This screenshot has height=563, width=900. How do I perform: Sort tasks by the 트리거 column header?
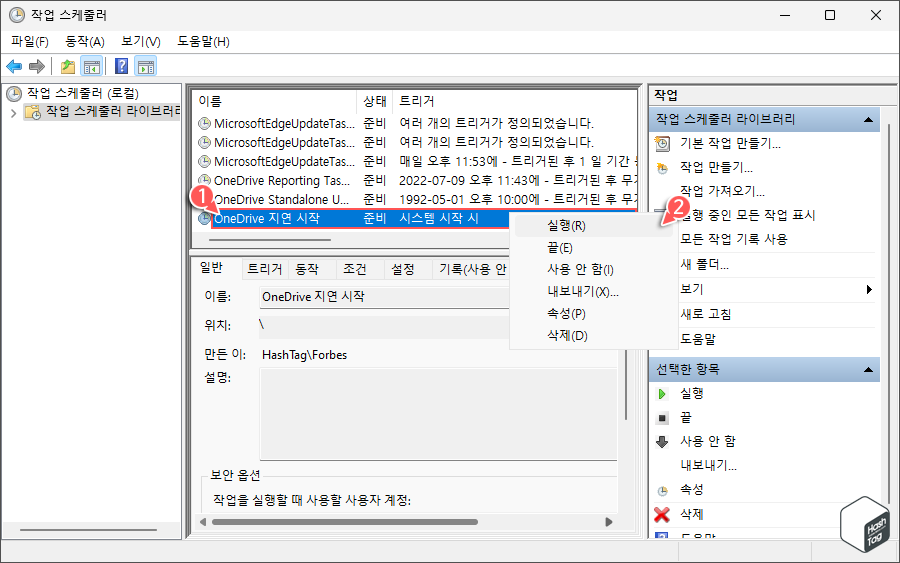[x=514, y=102]
